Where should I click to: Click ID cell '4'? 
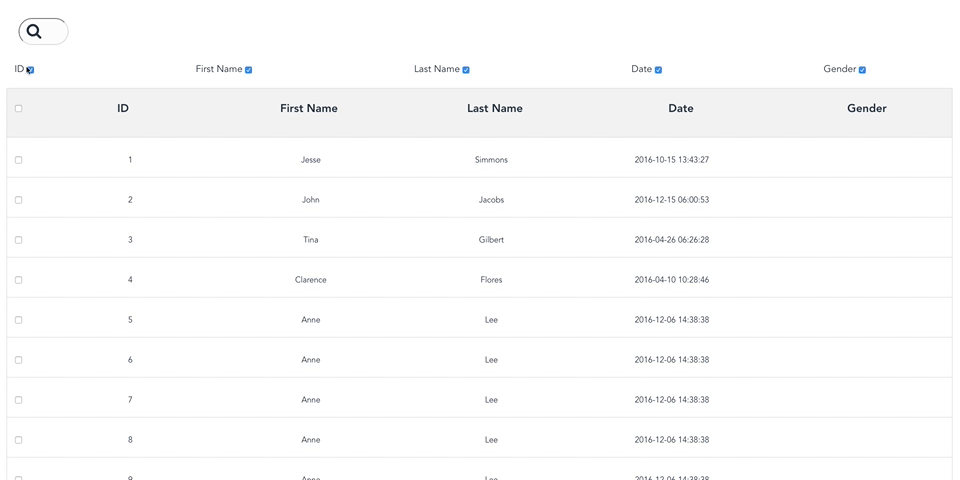(x=130, y=280)
